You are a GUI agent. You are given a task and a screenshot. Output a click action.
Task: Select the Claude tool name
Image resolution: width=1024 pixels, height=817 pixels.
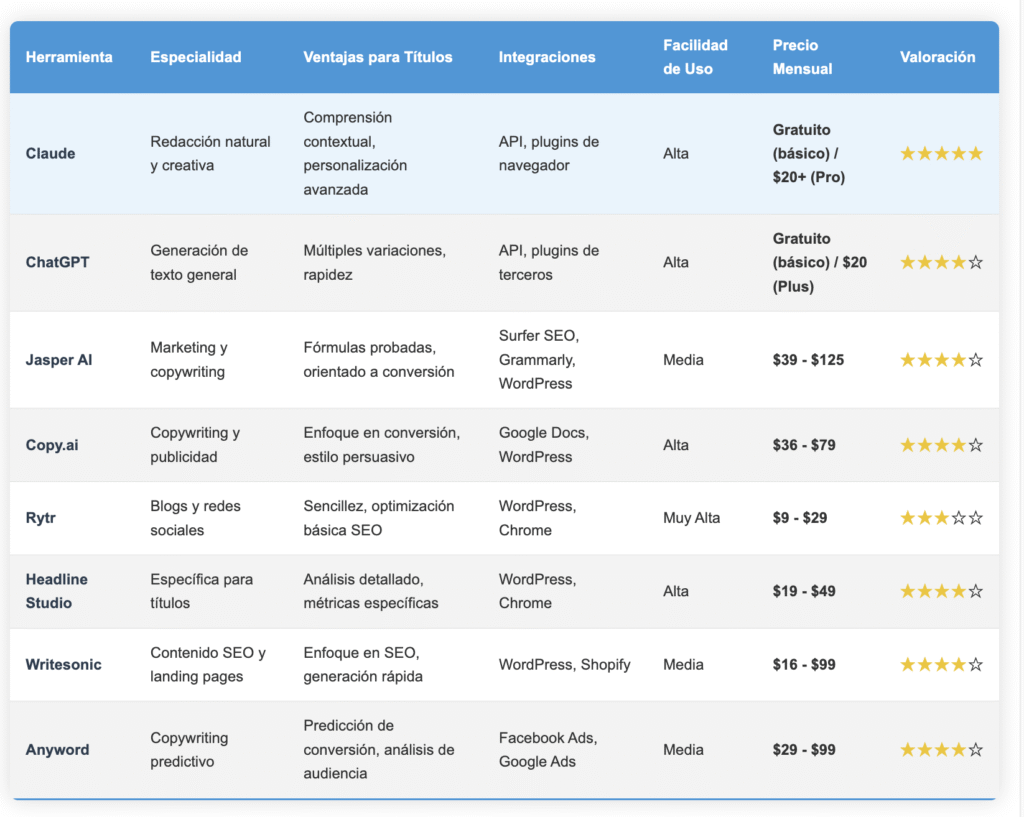point(50,153)
